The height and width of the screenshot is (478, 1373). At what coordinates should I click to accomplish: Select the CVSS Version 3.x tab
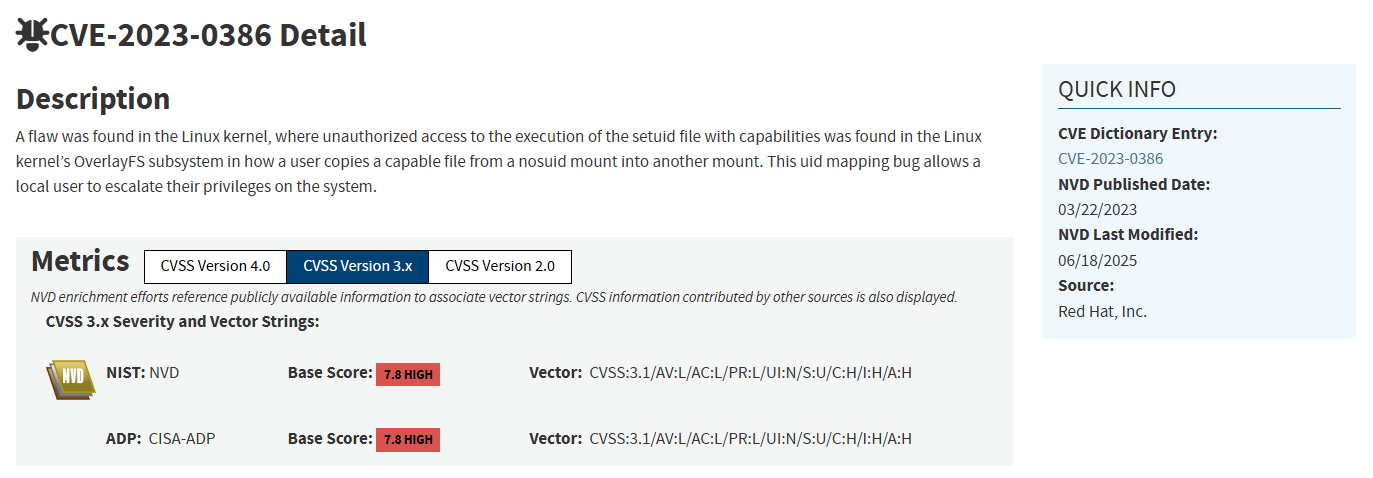[357, 266]
